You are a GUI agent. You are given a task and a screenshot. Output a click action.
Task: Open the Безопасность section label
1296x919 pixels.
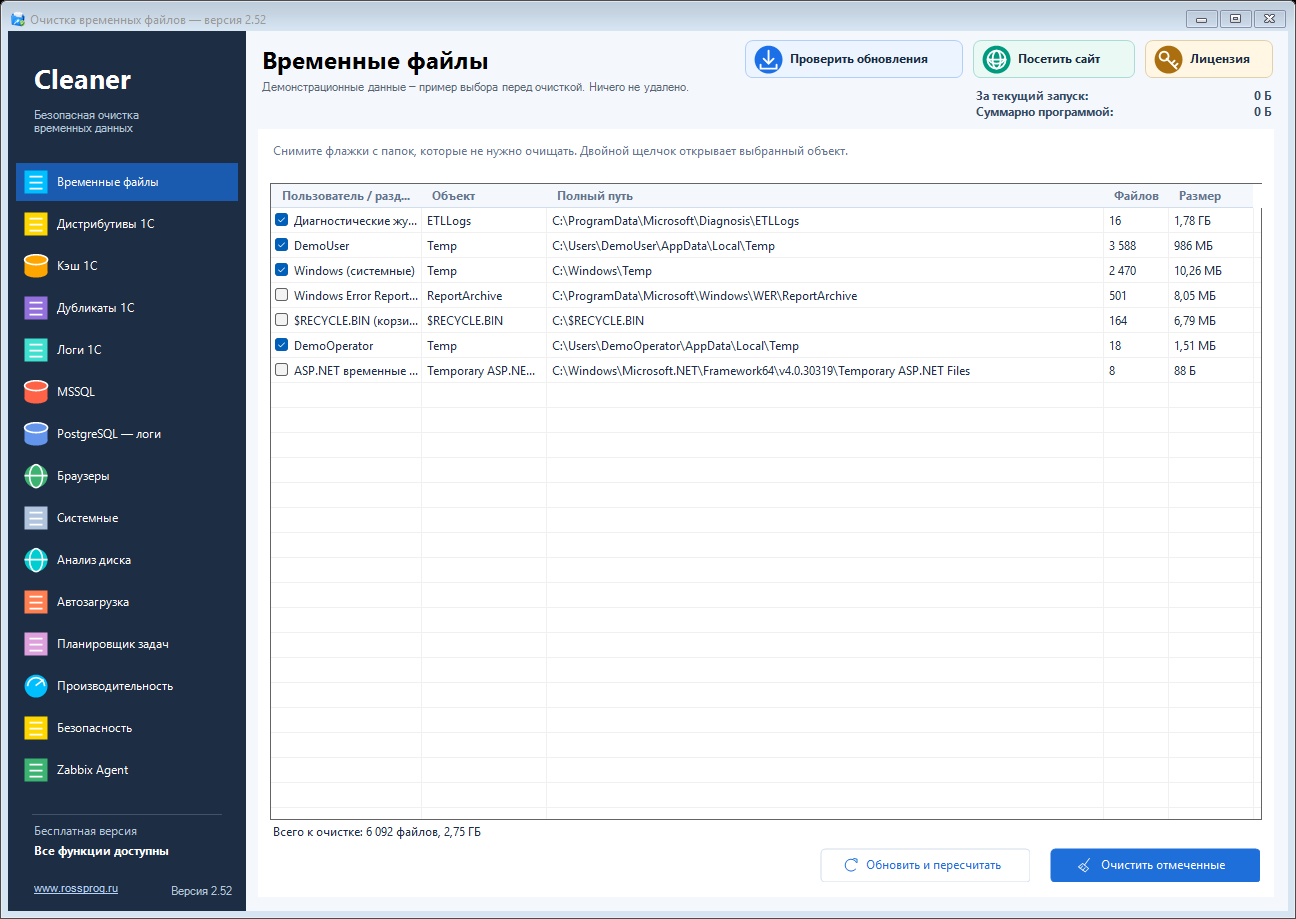point(95,728)
